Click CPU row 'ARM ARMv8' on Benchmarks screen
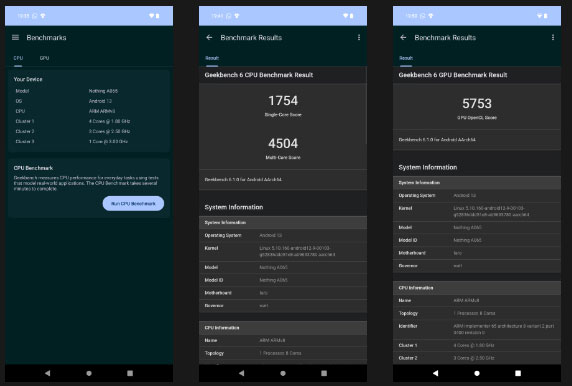The width and height of the screenshot is (572, 386). coord(89,111)
